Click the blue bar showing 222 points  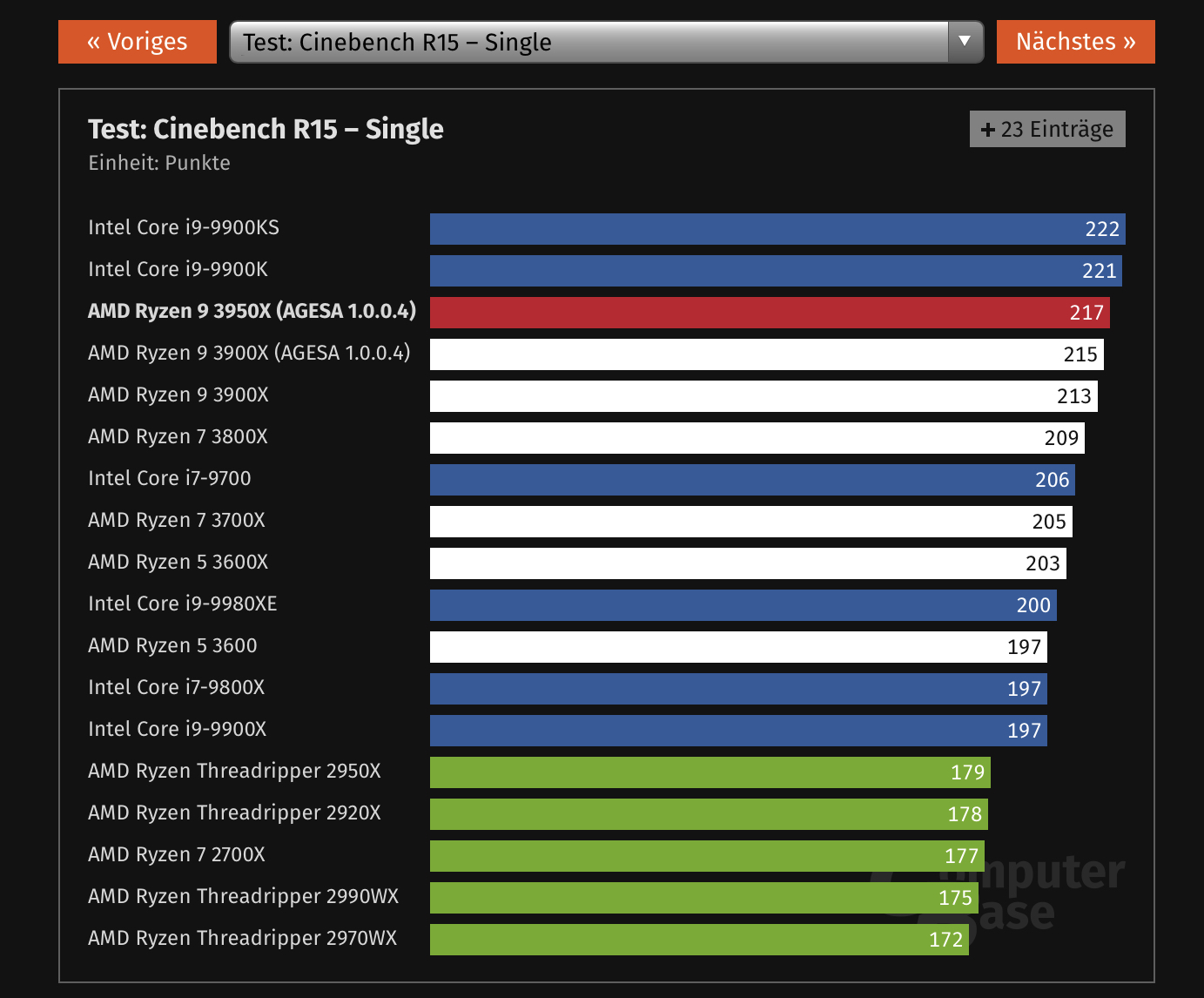tap(777, 229)
